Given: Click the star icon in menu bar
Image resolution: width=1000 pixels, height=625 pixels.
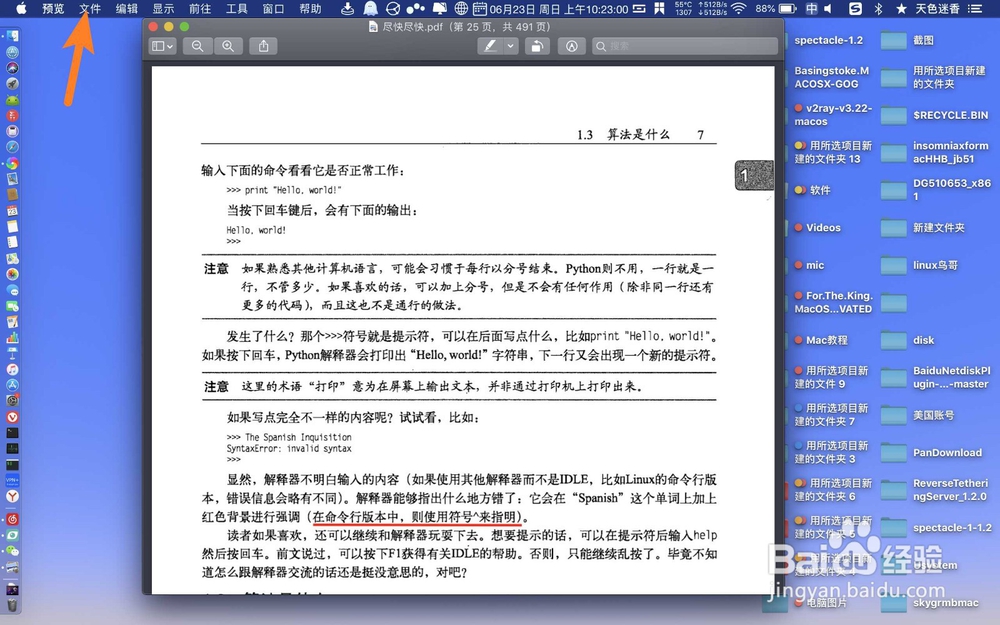Looking at the screenshot, I should [901, 8].
